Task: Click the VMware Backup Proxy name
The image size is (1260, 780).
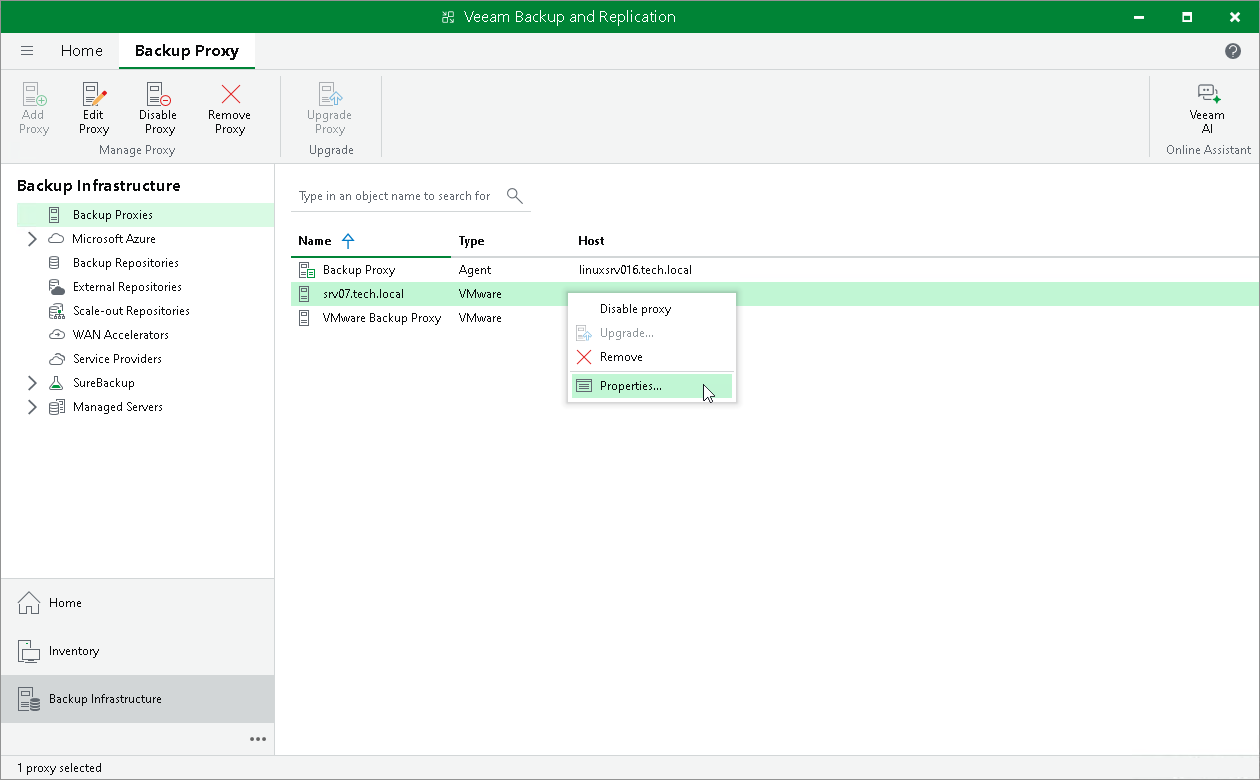Action: pos(382,318)
